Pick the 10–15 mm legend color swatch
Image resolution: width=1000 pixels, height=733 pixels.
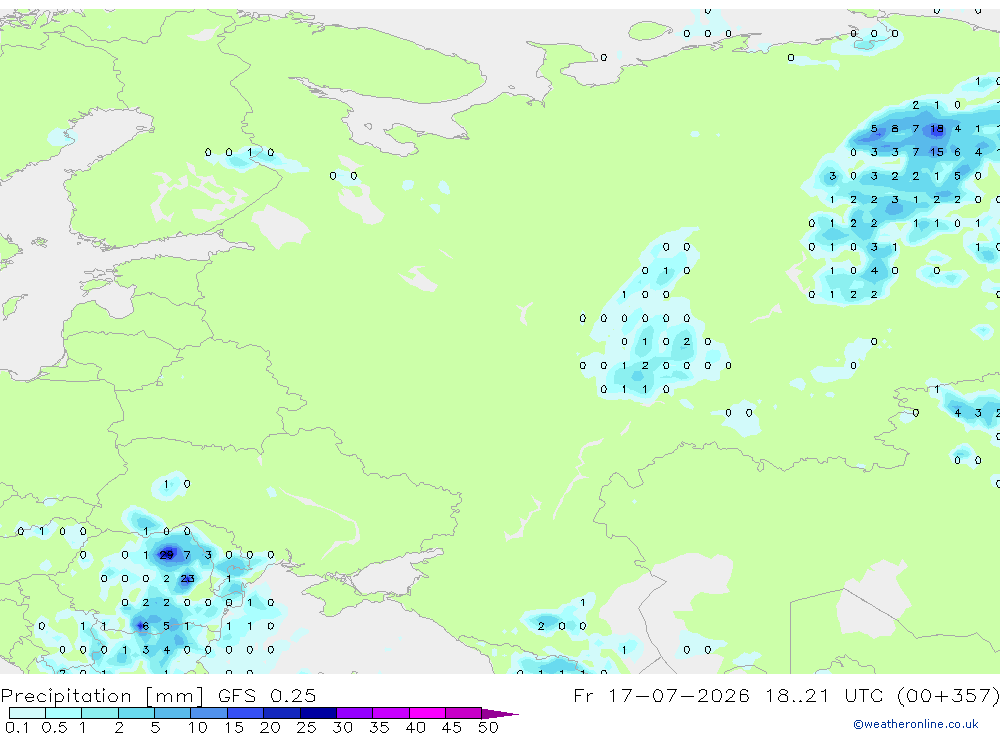209,713
